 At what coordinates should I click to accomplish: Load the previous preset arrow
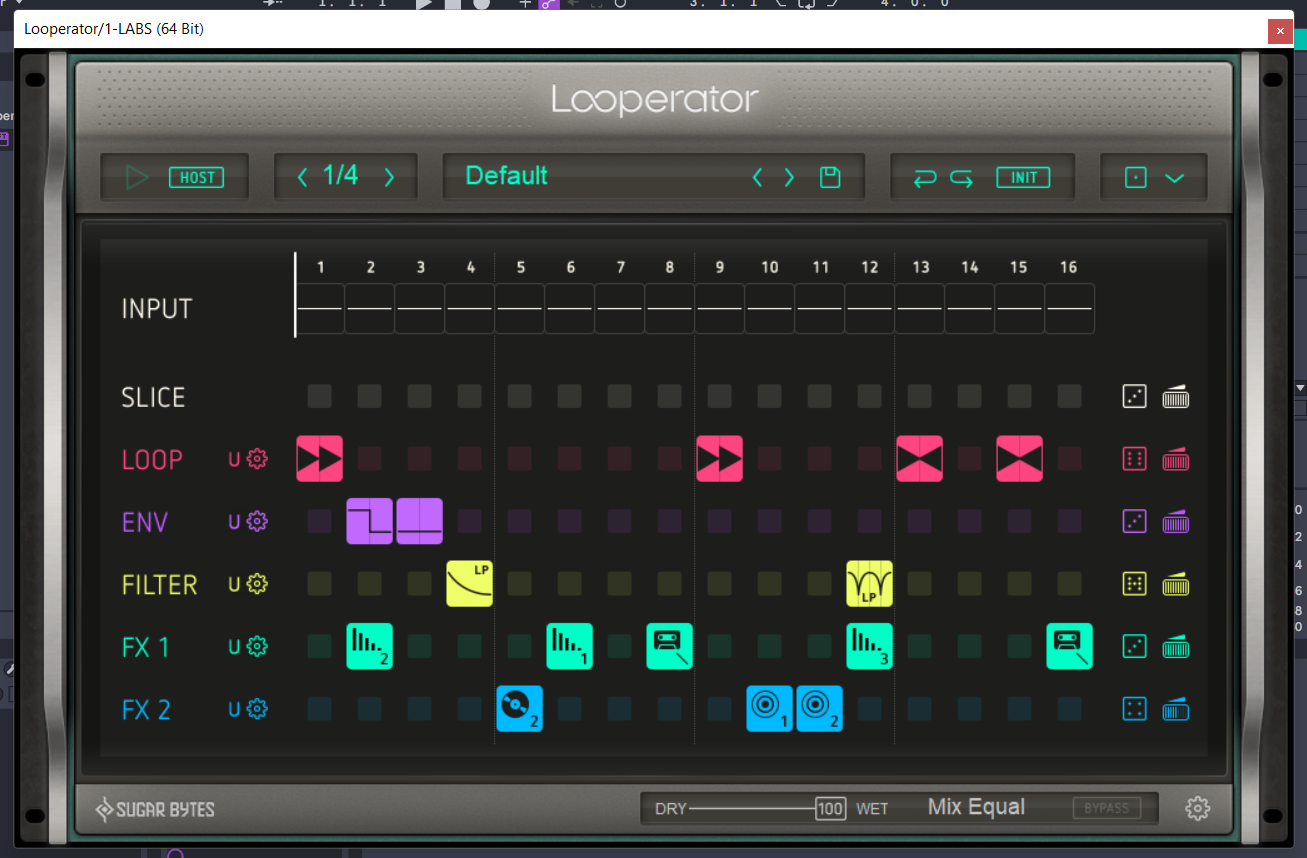[x=757, y=178]
